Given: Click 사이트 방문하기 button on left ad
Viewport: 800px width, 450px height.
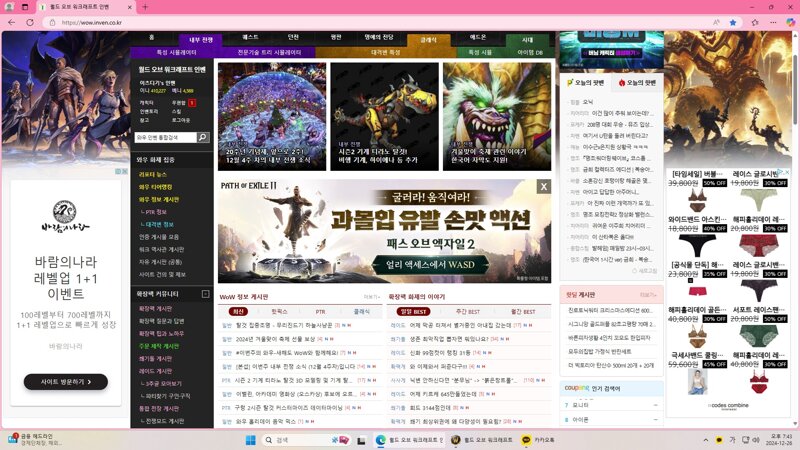Looking at the screenshot, I should tap(66, 382).
